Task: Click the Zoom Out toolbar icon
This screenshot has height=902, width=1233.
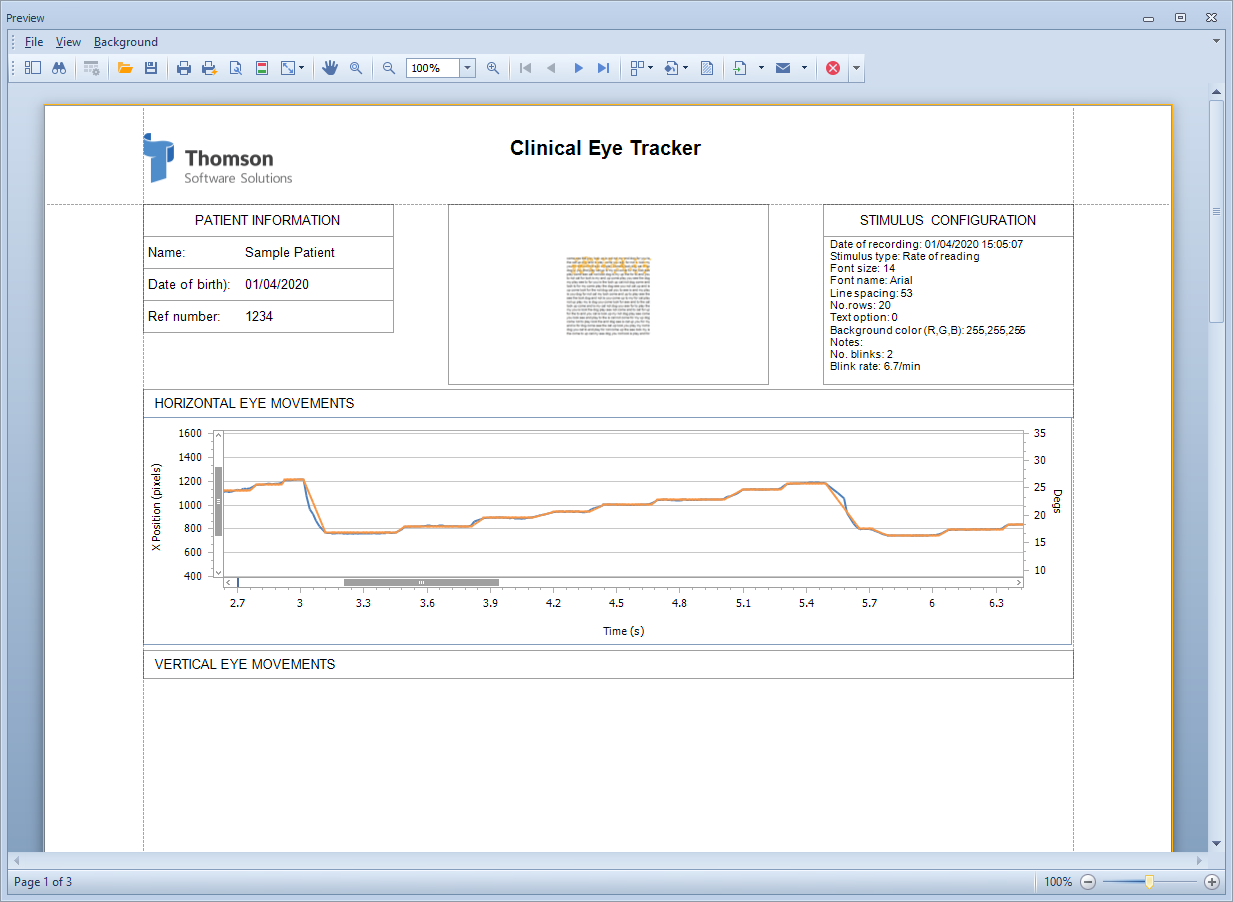Action: click(x=389, y=68)
